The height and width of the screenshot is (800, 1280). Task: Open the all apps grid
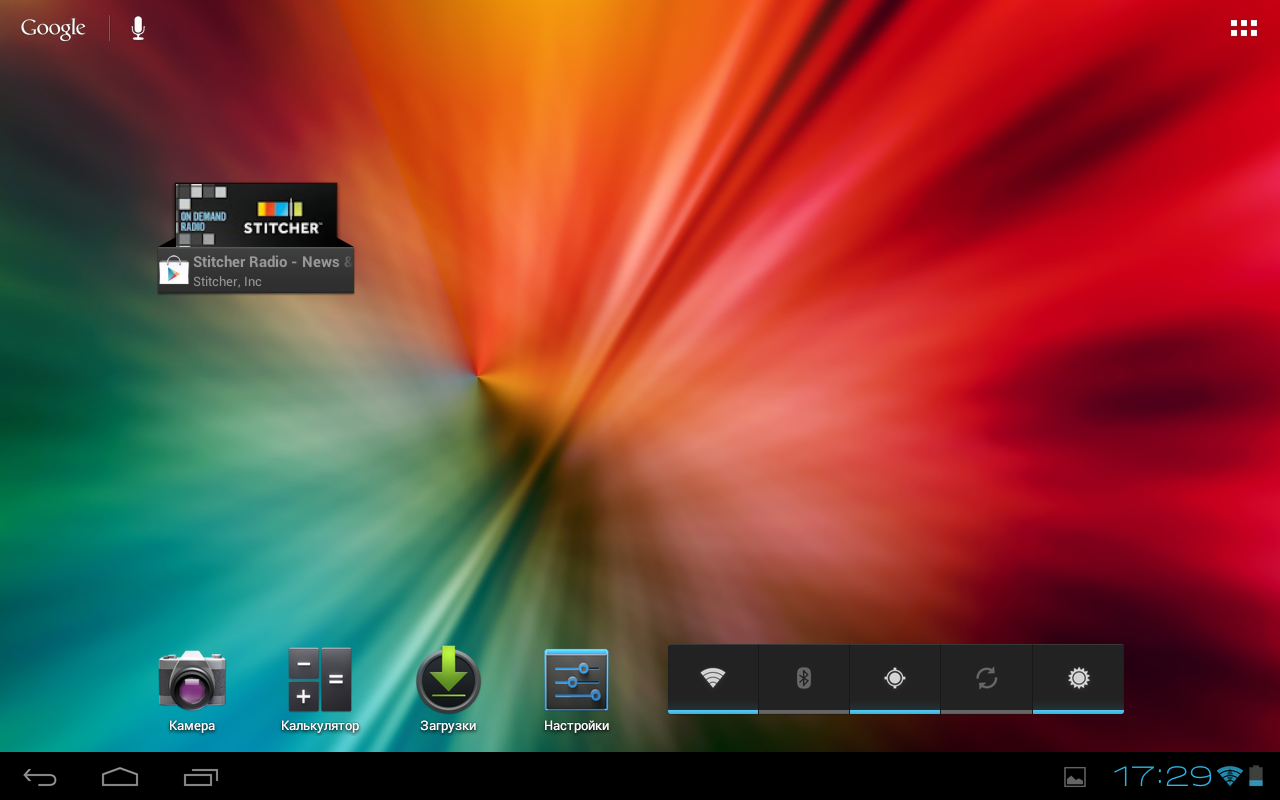point(1243,28)
